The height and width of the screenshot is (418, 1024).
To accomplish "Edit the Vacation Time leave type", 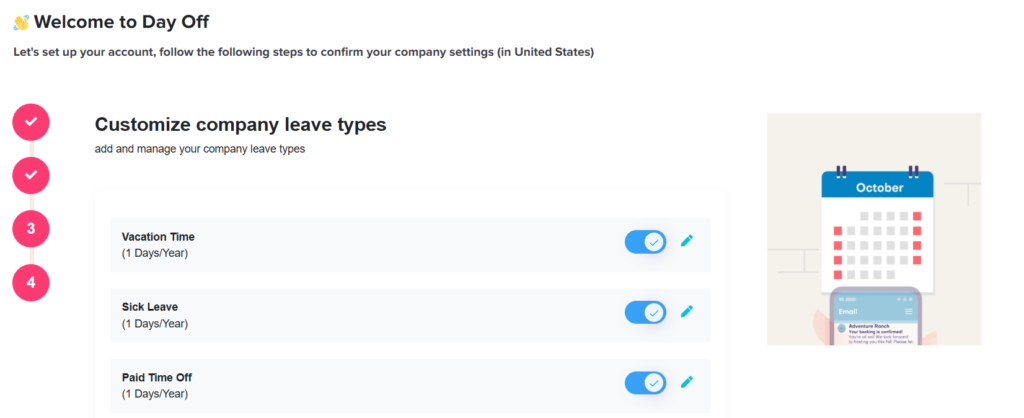I will [686, 241].
